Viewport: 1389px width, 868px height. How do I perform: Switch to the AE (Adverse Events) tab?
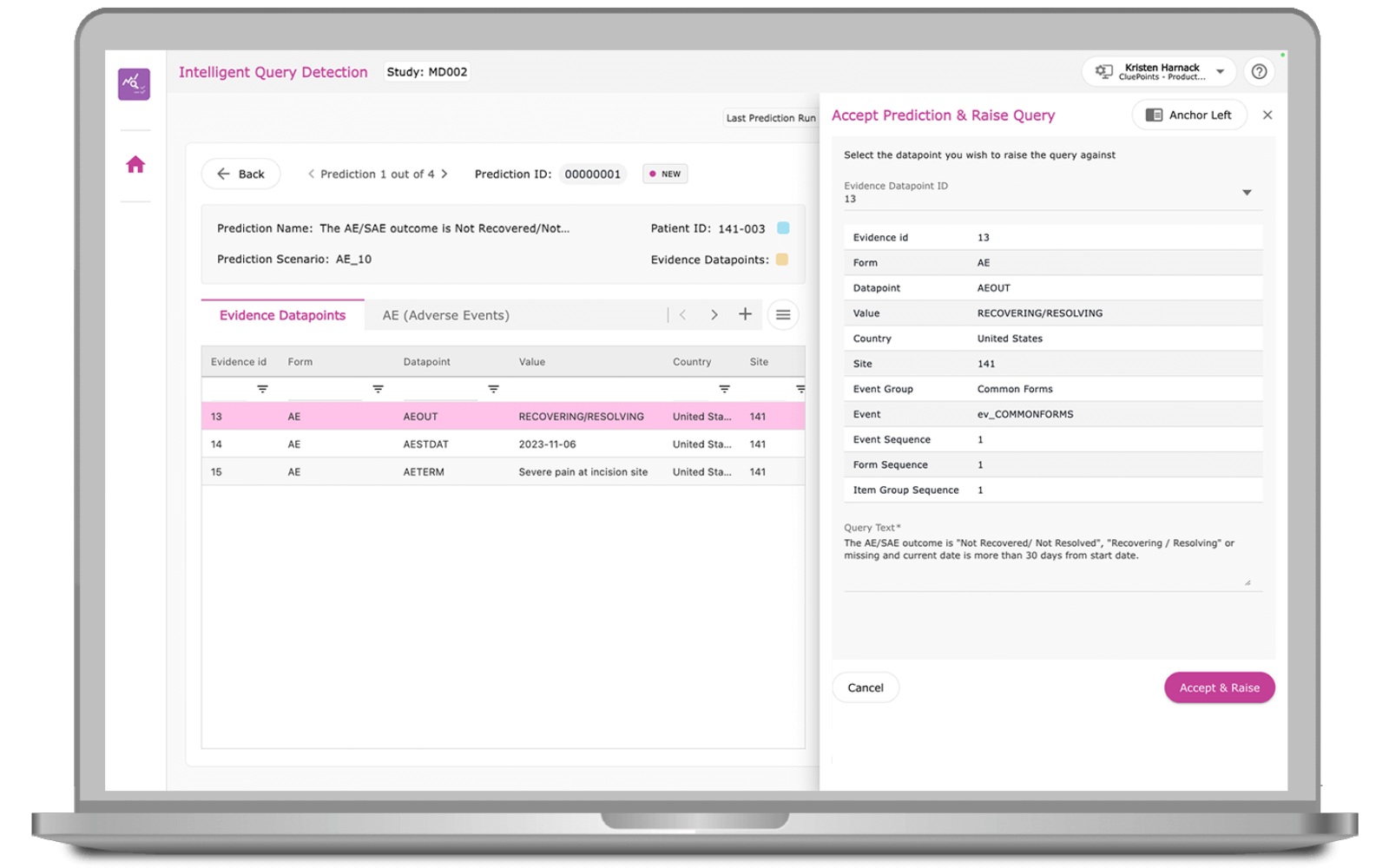pos(445,315)
